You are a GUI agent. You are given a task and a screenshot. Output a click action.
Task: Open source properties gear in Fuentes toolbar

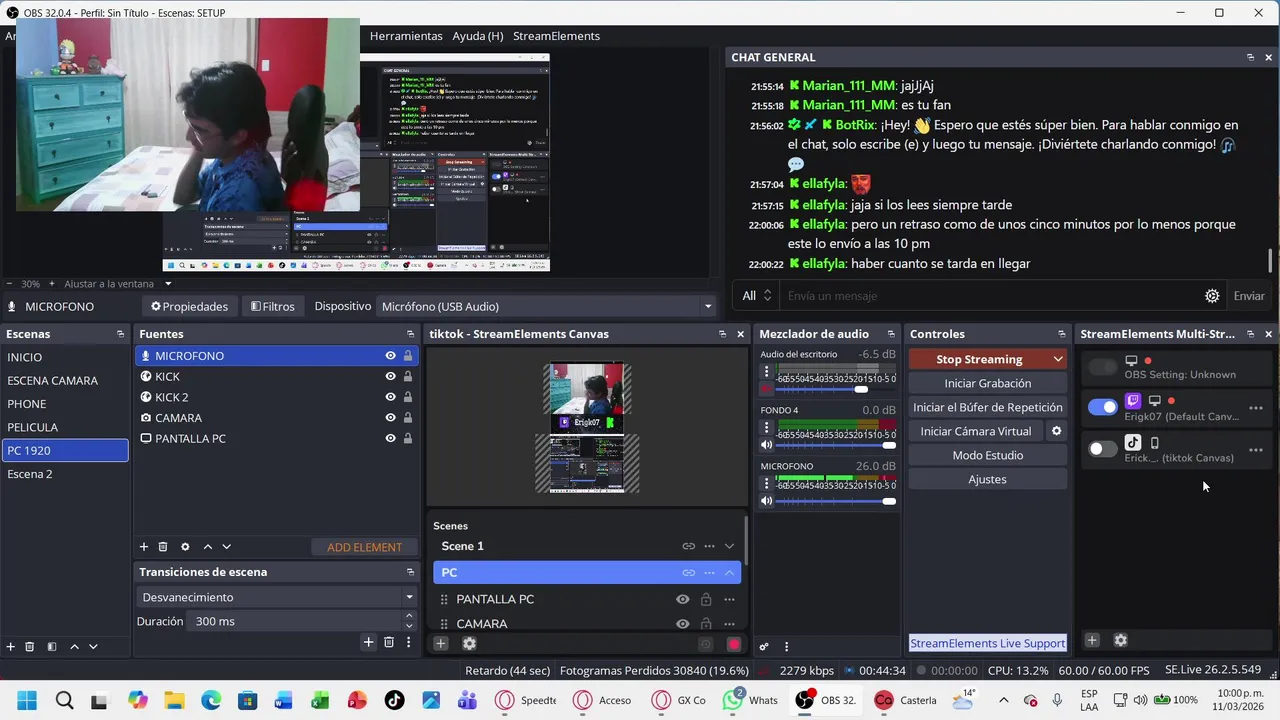pyautogui.click(x=185, y=547)
